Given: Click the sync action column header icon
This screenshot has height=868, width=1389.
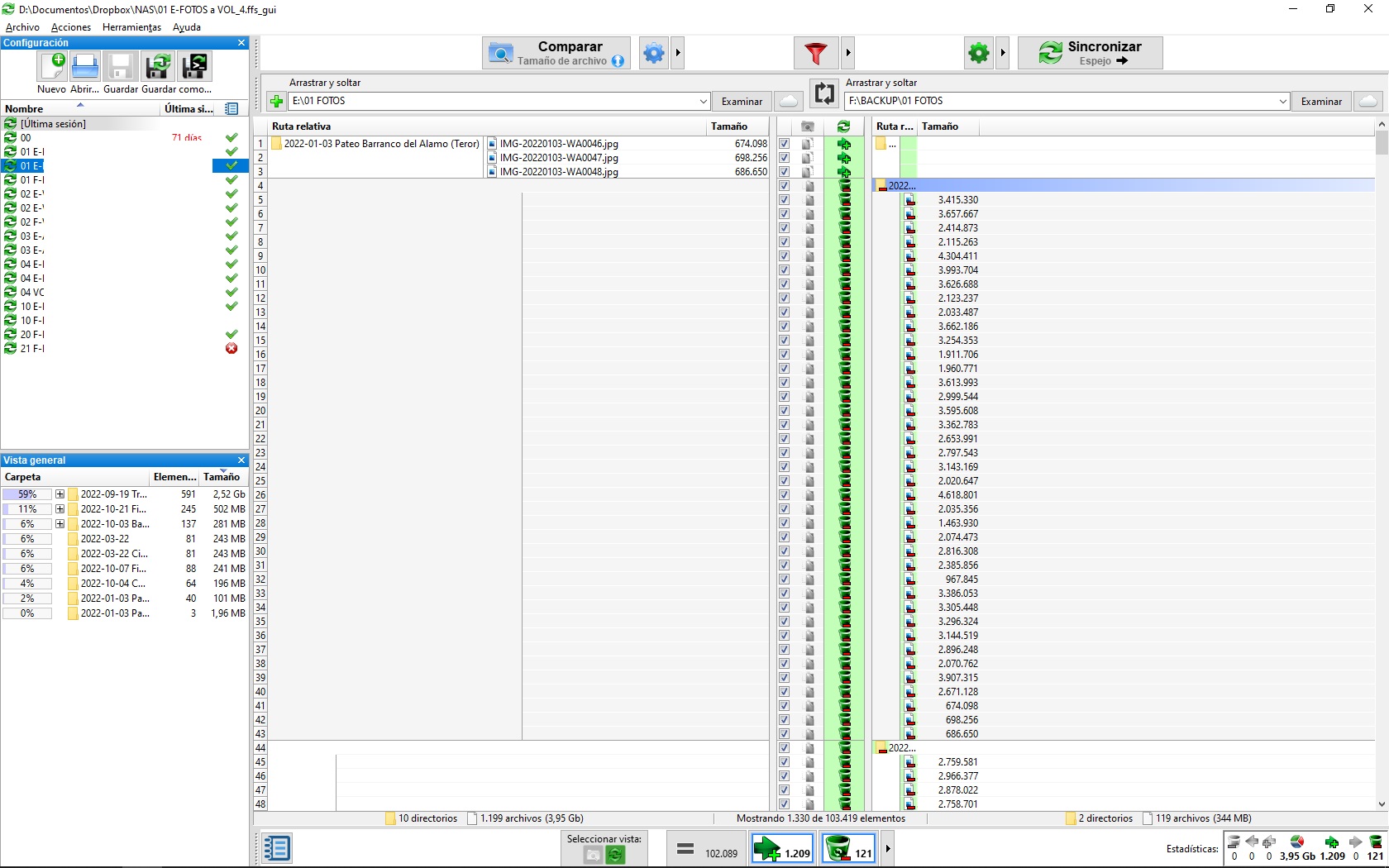Looking at the screenshot, I should click(843, 126).
